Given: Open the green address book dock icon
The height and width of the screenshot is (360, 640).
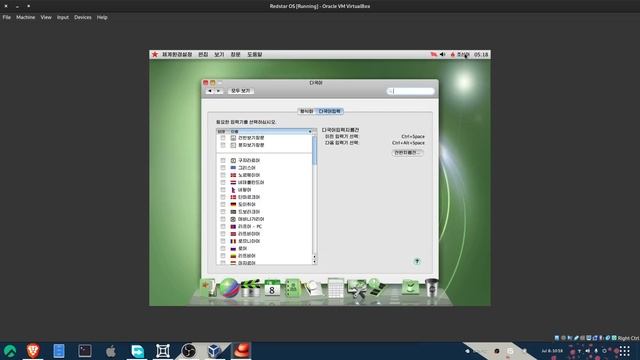Looking at the screenshot, I should tap(293, 288).
